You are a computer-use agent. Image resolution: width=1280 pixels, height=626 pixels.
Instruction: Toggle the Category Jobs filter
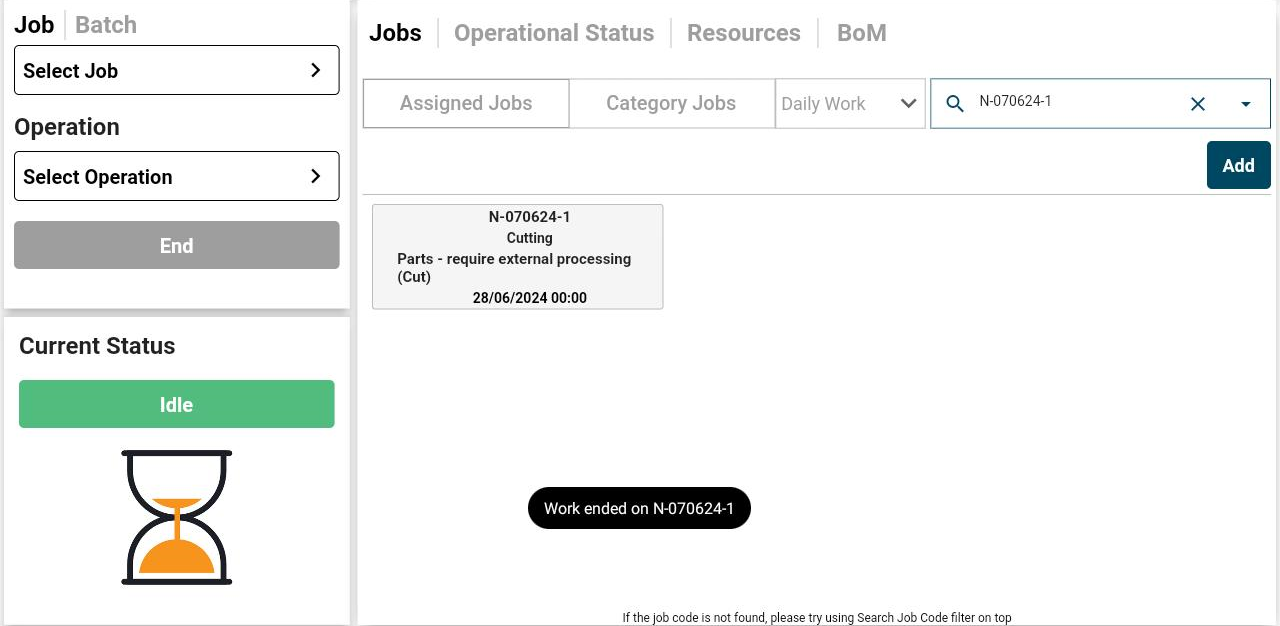point(671,104)
